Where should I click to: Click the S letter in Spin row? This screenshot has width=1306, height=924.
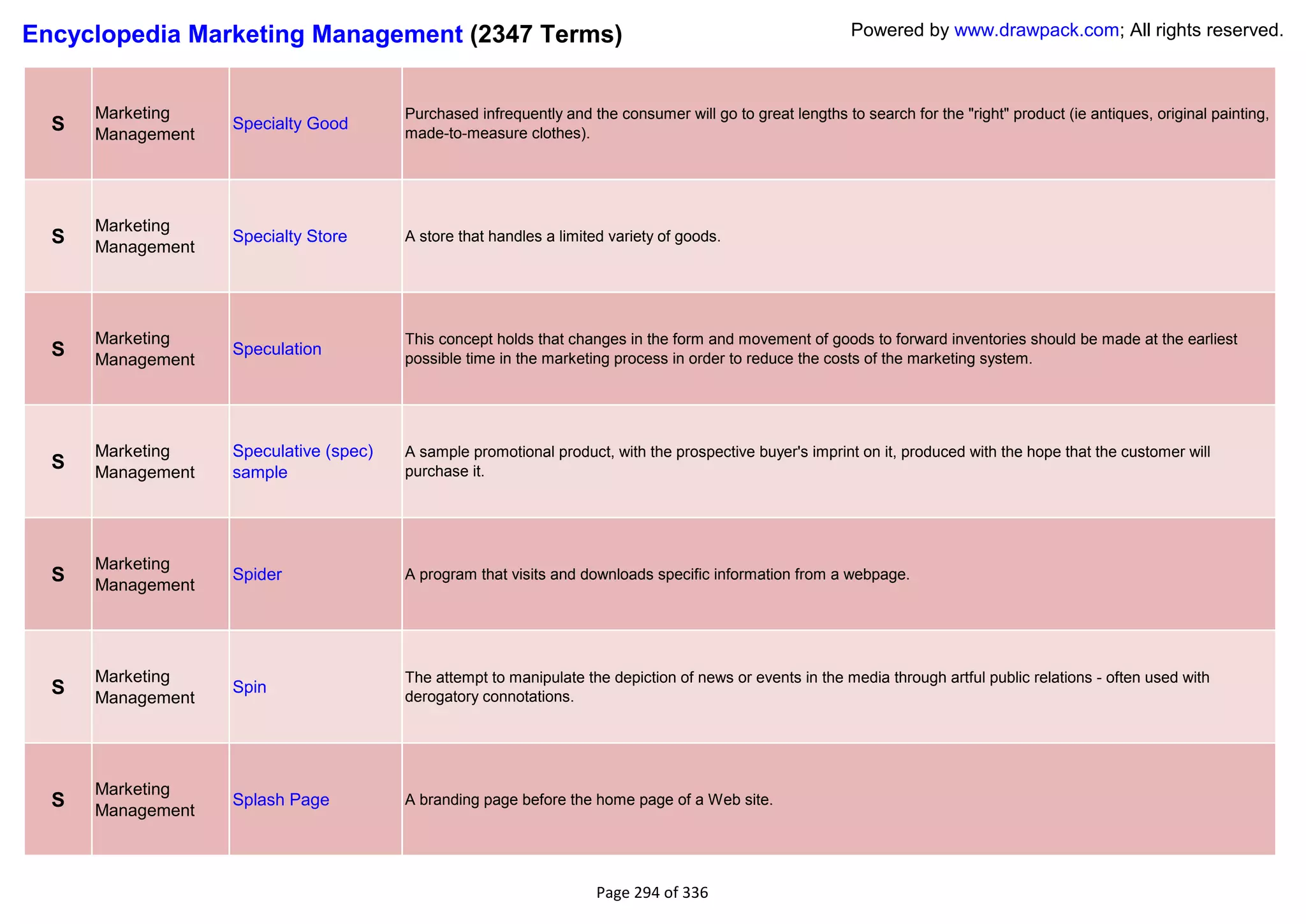(x=58, y=687)
